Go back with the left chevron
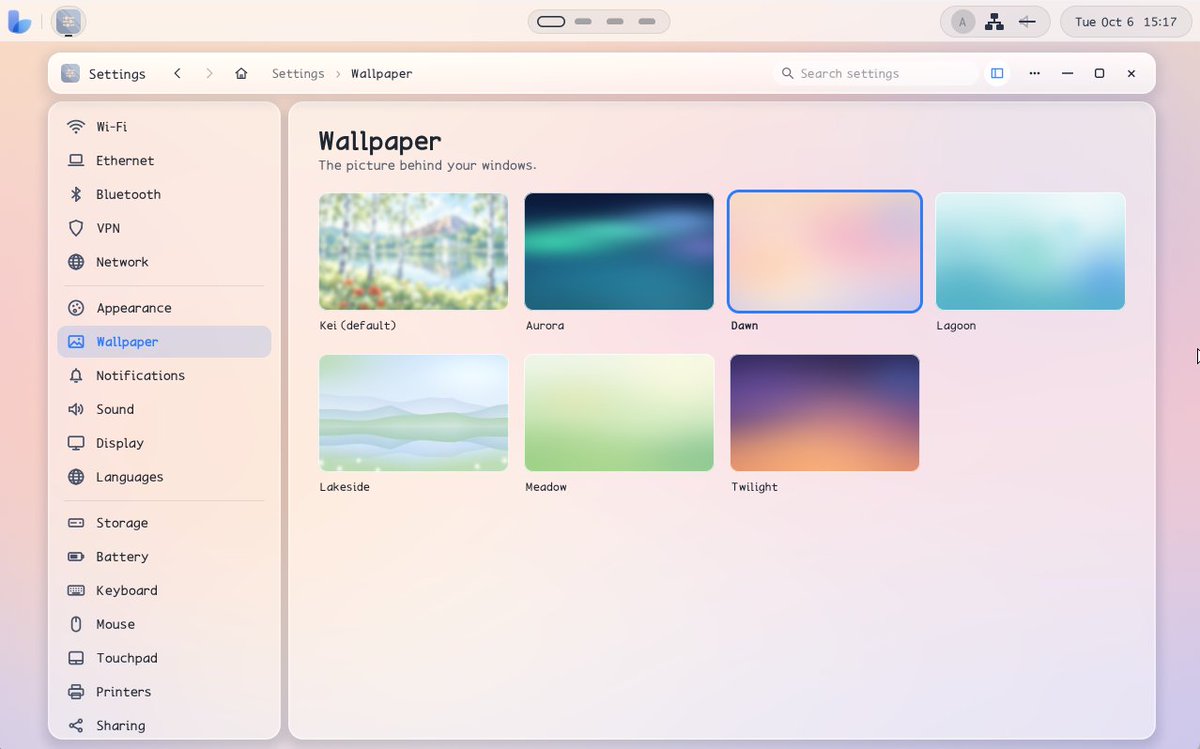The width and height of the screenshot is (1200, 749). 177,74
